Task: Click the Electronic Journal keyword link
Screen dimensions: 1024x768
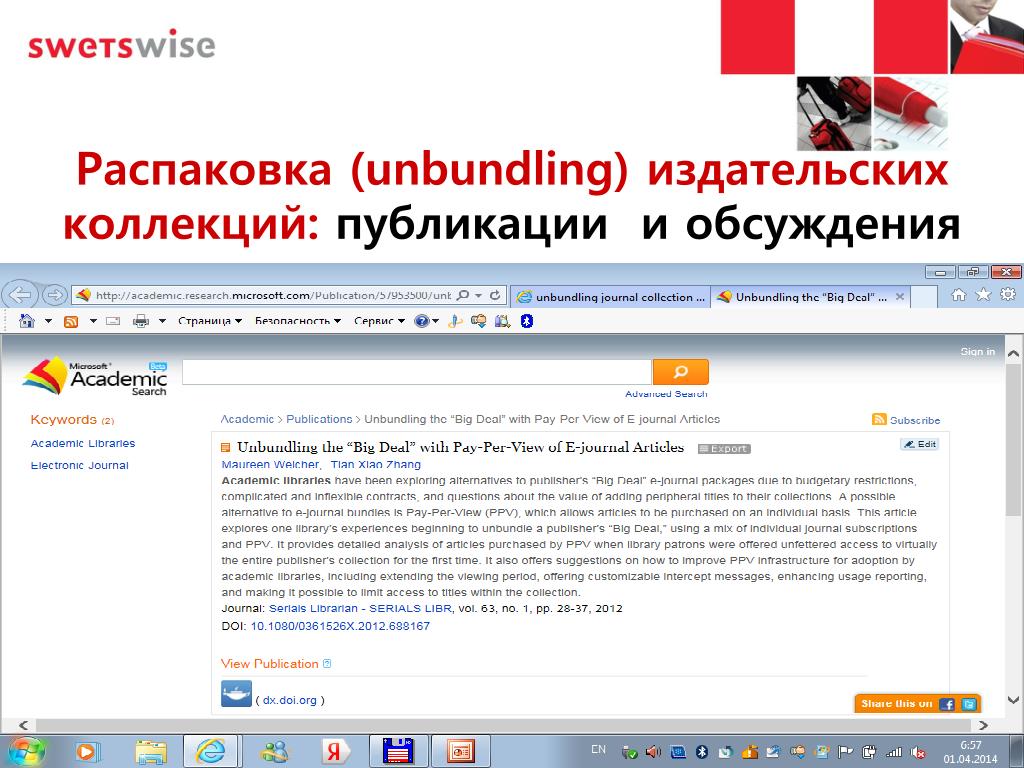Action: pyautogui.click(x=80, y=466)
